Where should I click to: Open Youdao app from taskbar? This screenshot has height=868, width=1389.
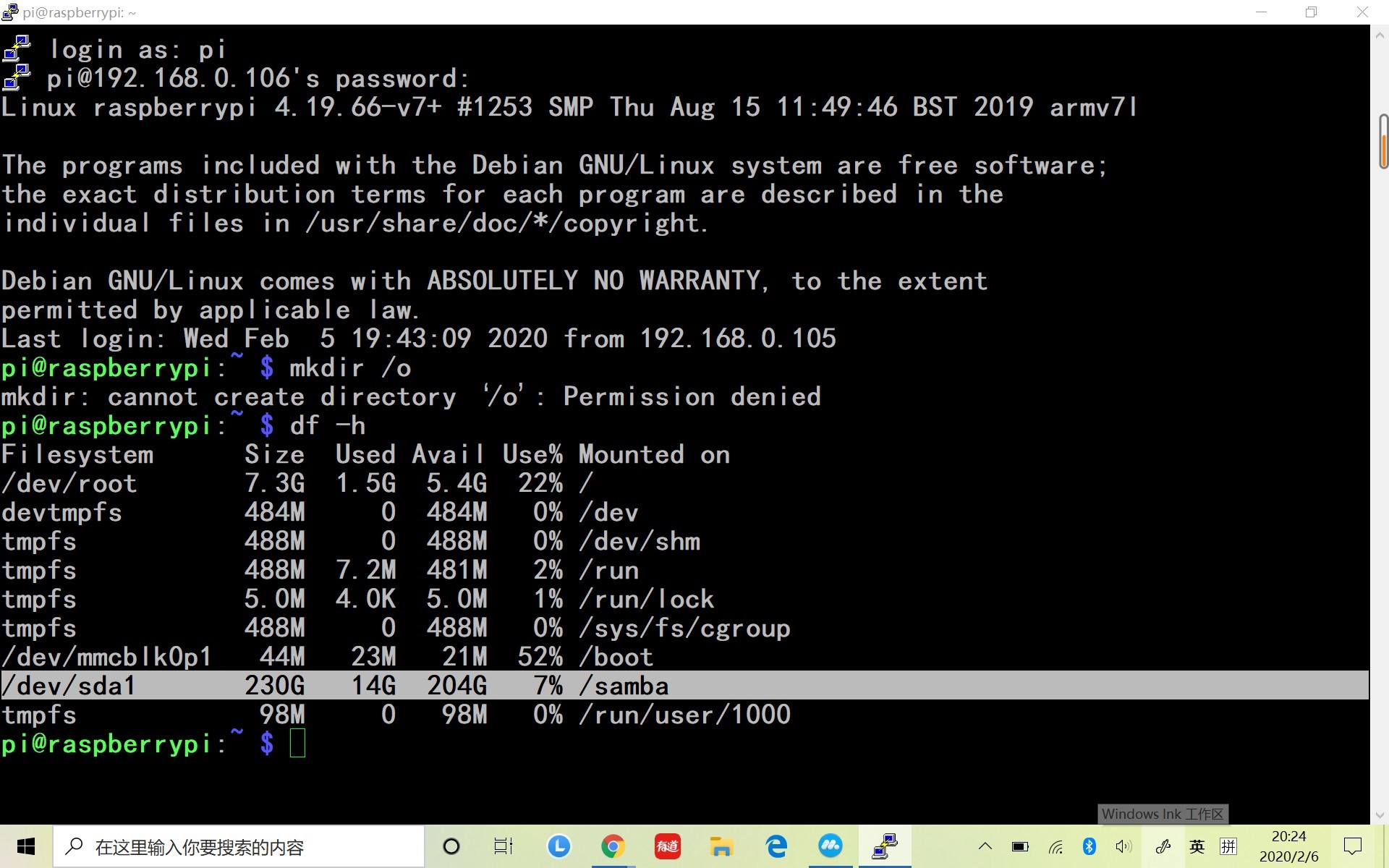(x=667, y=846)
